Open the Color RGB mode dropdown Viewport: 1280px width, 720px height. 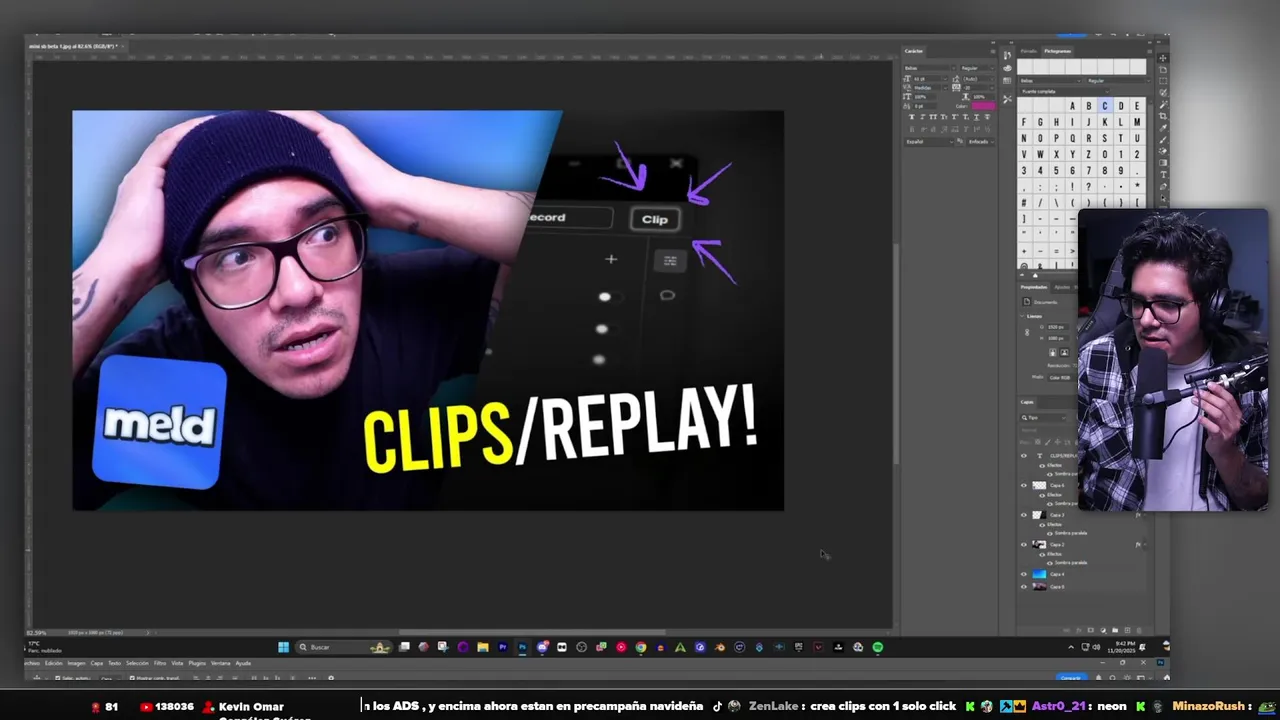click(1061, 377)
